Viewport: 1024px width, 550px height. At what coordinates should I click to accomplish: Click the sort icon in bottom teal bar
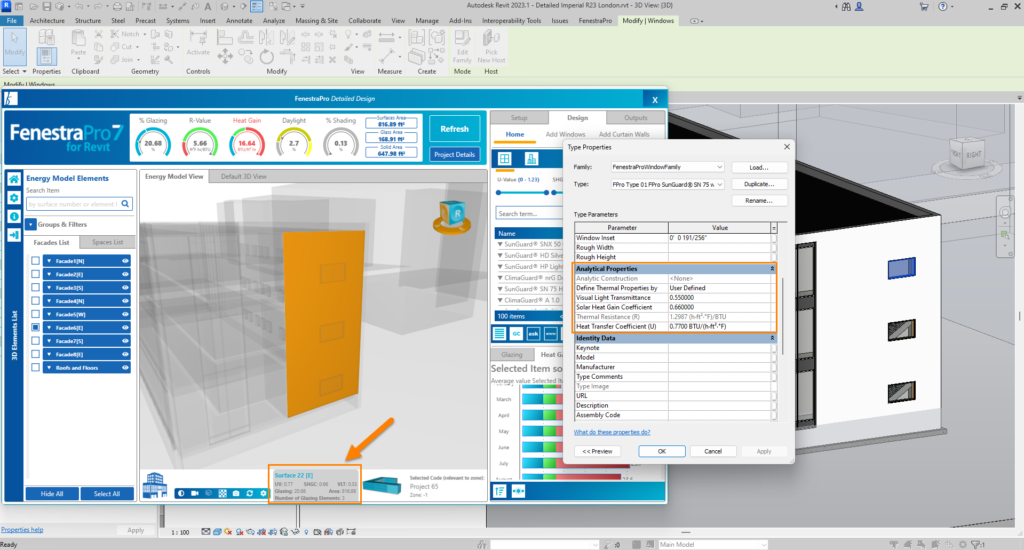500,491
